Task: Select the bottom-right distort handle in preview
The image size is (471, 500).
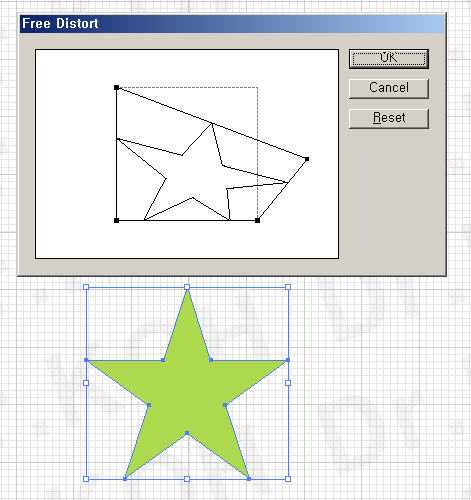Action: [x=257, y=220]
